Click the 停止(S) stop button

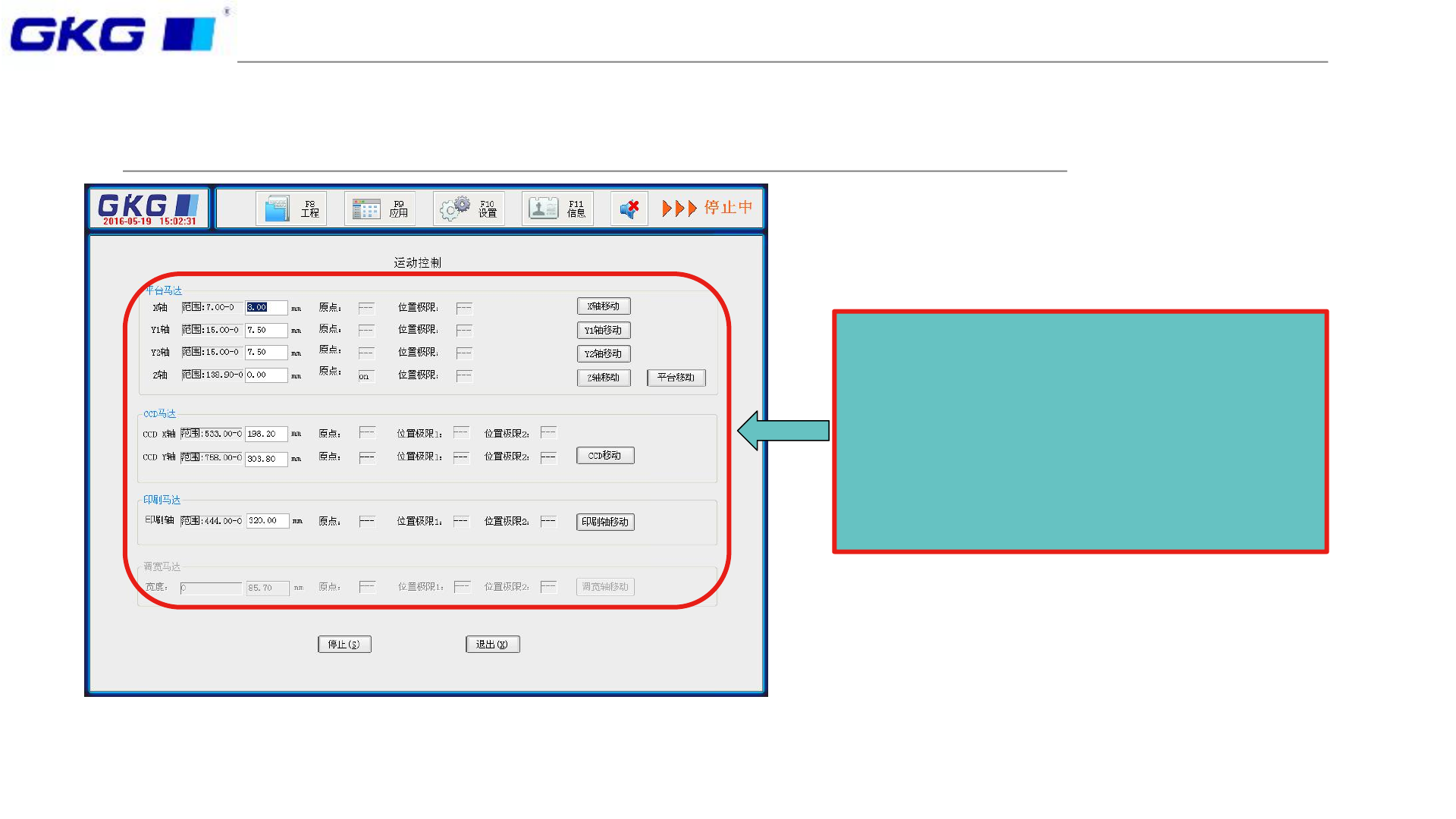pyautogui.click(x=344, y=644)
